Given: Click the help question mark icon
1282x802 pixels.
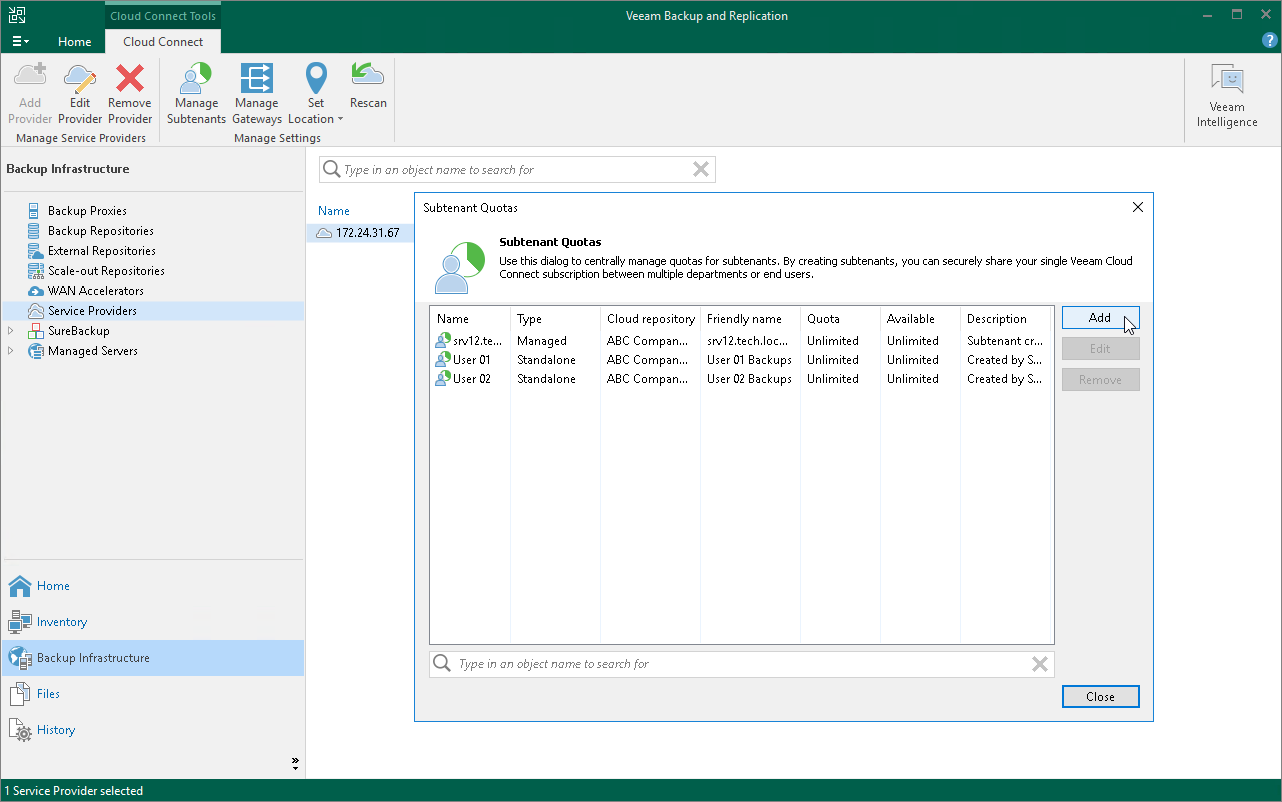Looking at the screenshot, I should coord(1270,40).
